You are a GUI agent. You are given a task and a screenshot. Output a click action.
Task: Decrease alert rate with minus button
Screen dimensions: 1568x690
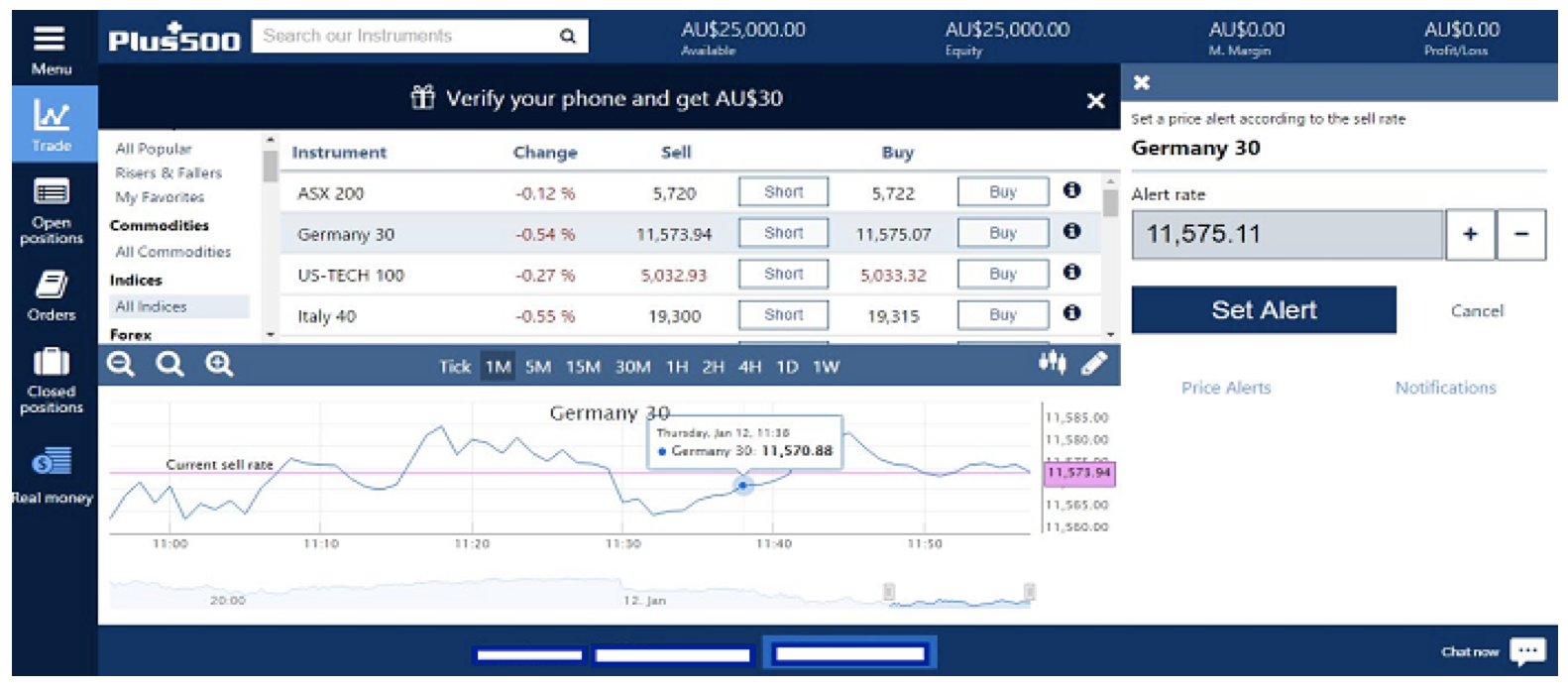tap(1521, 235)
